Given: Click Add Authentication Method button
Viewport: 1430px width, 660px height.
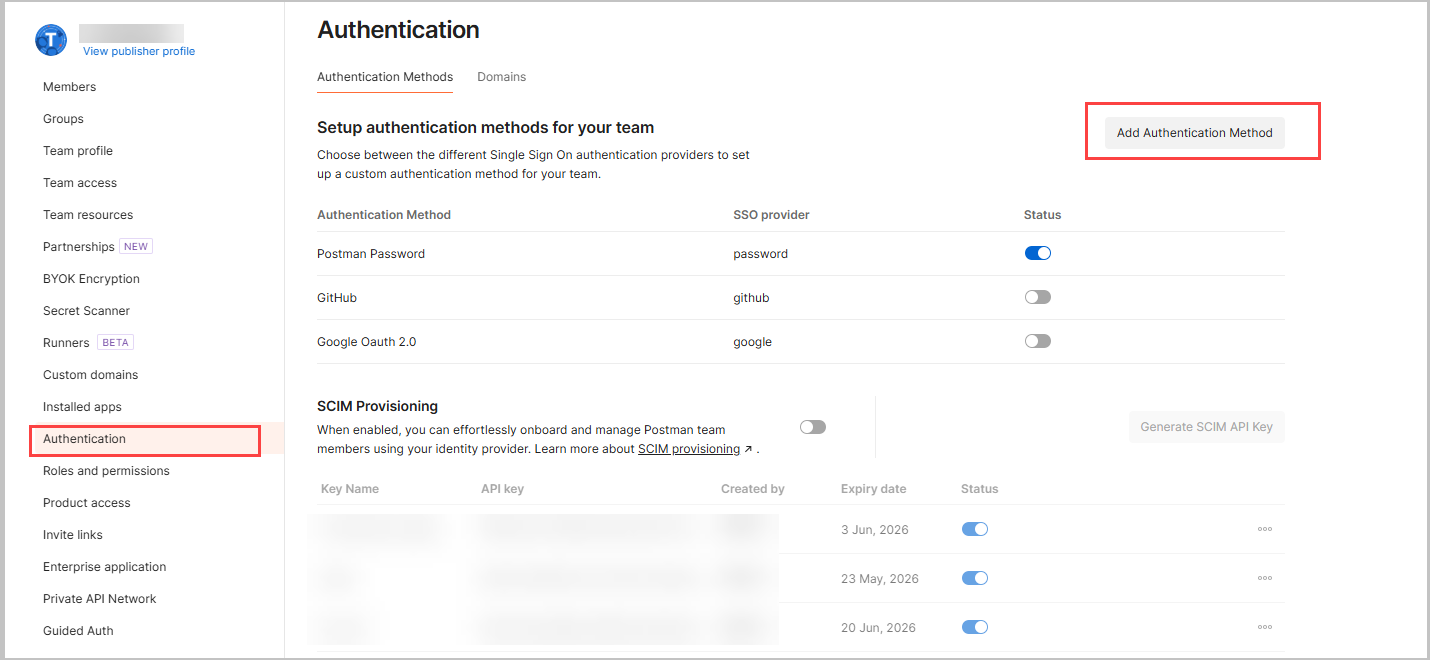Looking at the screenshot, I should point(1195,132).
